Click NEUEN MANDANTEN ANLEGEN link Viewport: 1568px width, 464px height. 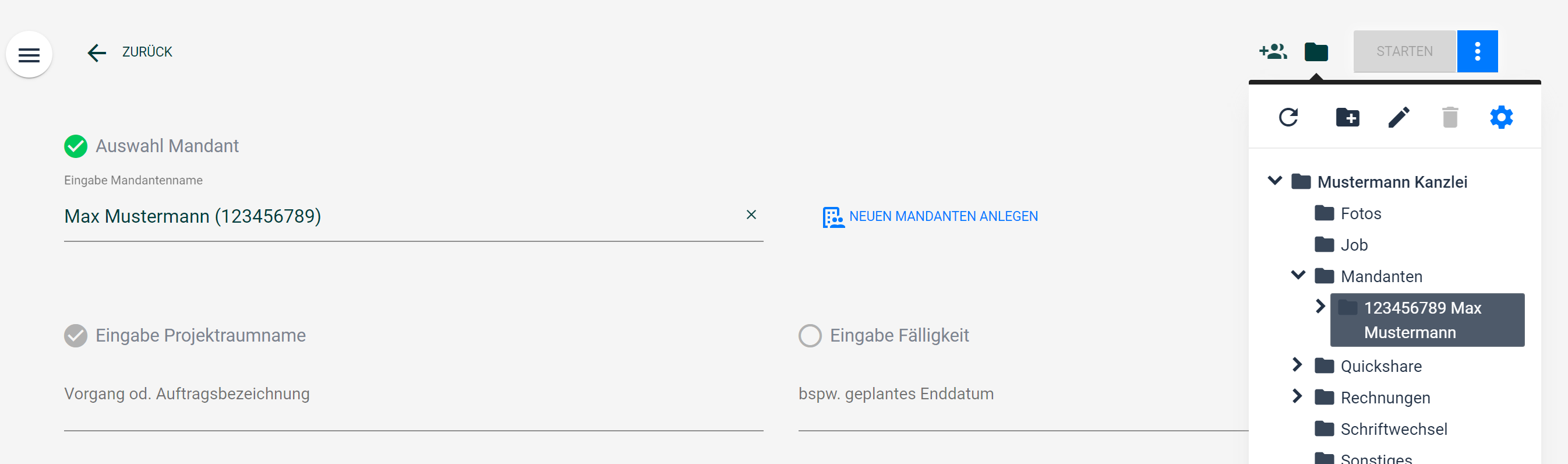click(930, 217)
